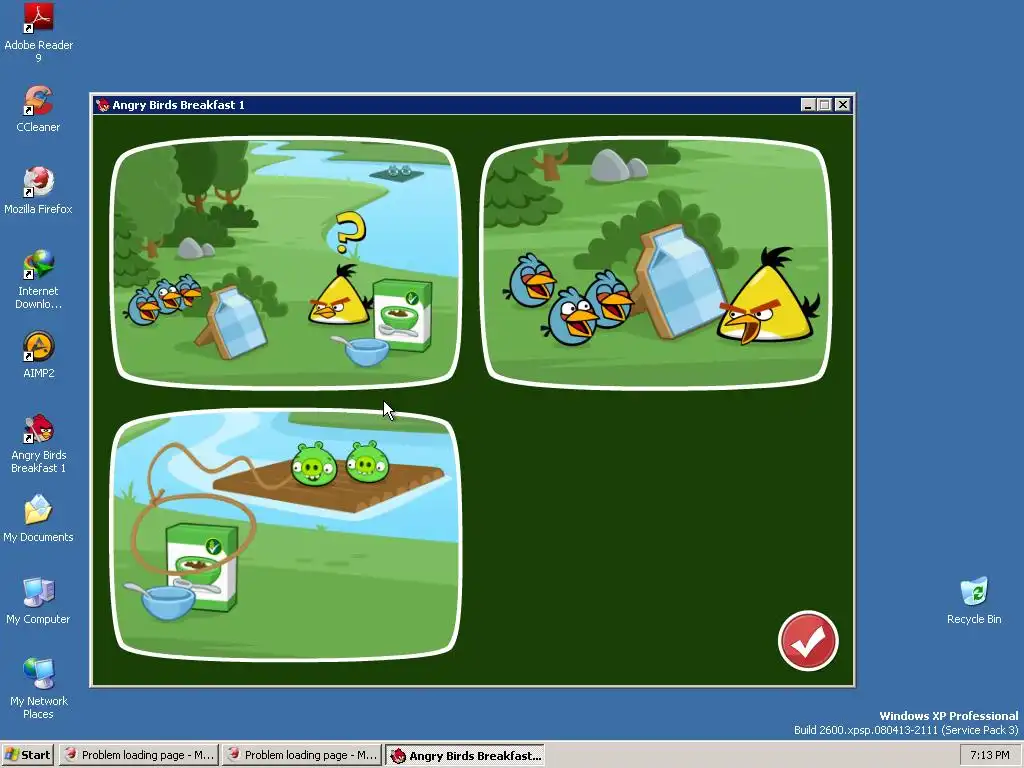Click the two green pigs on the raft

tap(340, 463)
